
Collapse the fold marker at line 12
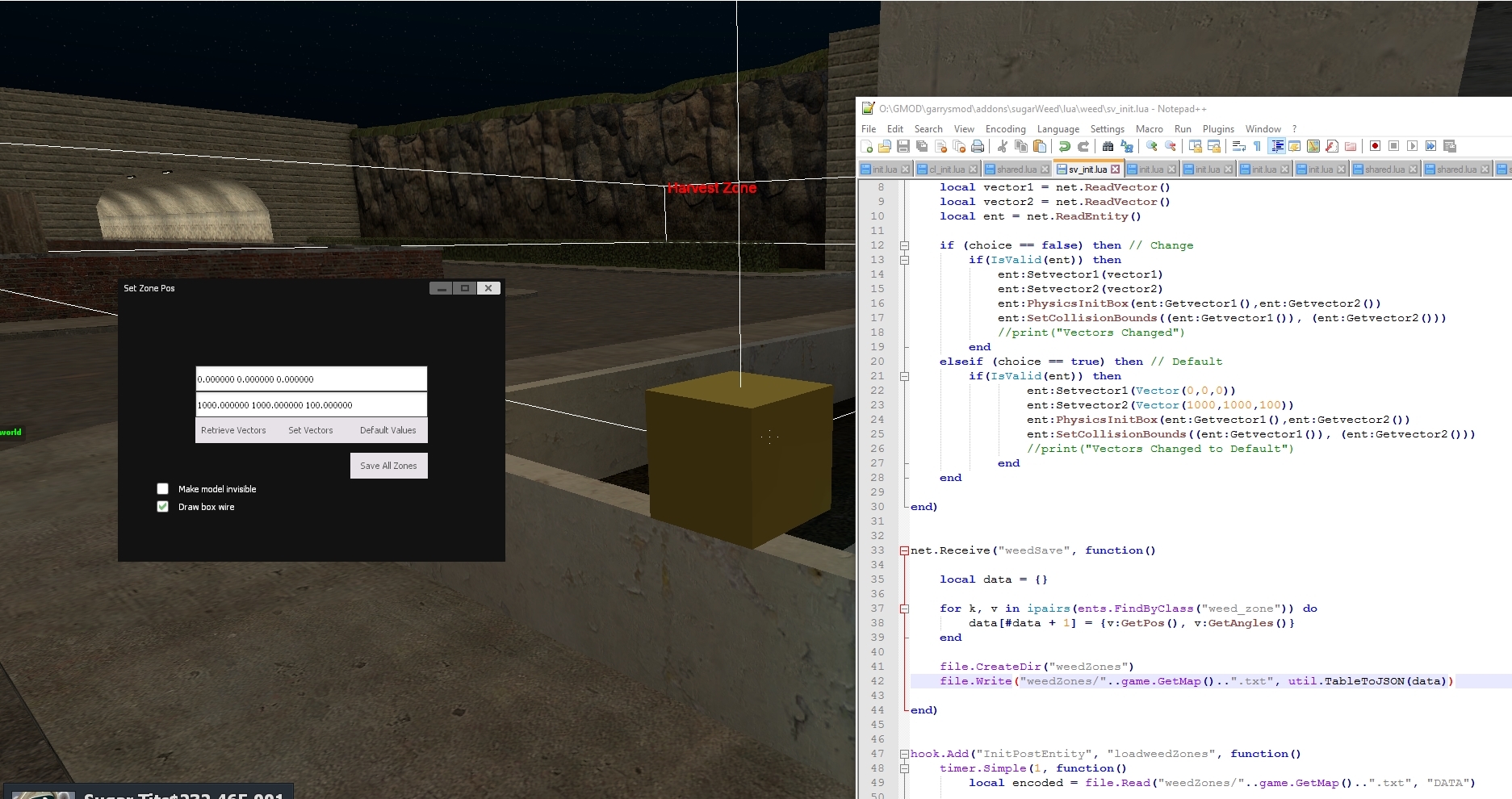point(905,245)
